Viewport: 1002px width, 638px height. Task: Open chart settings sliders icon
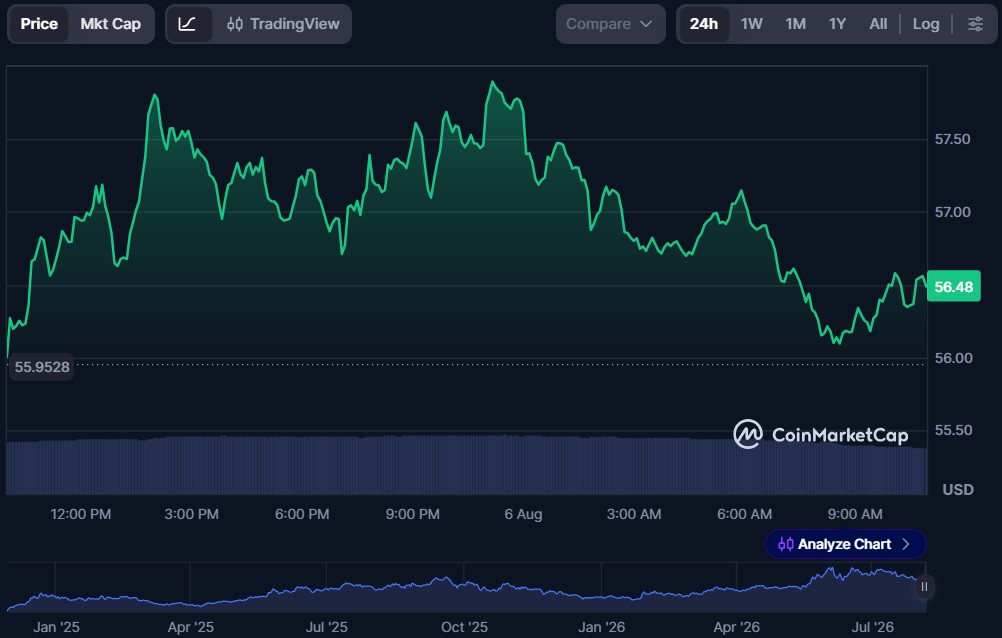(975, 24)
